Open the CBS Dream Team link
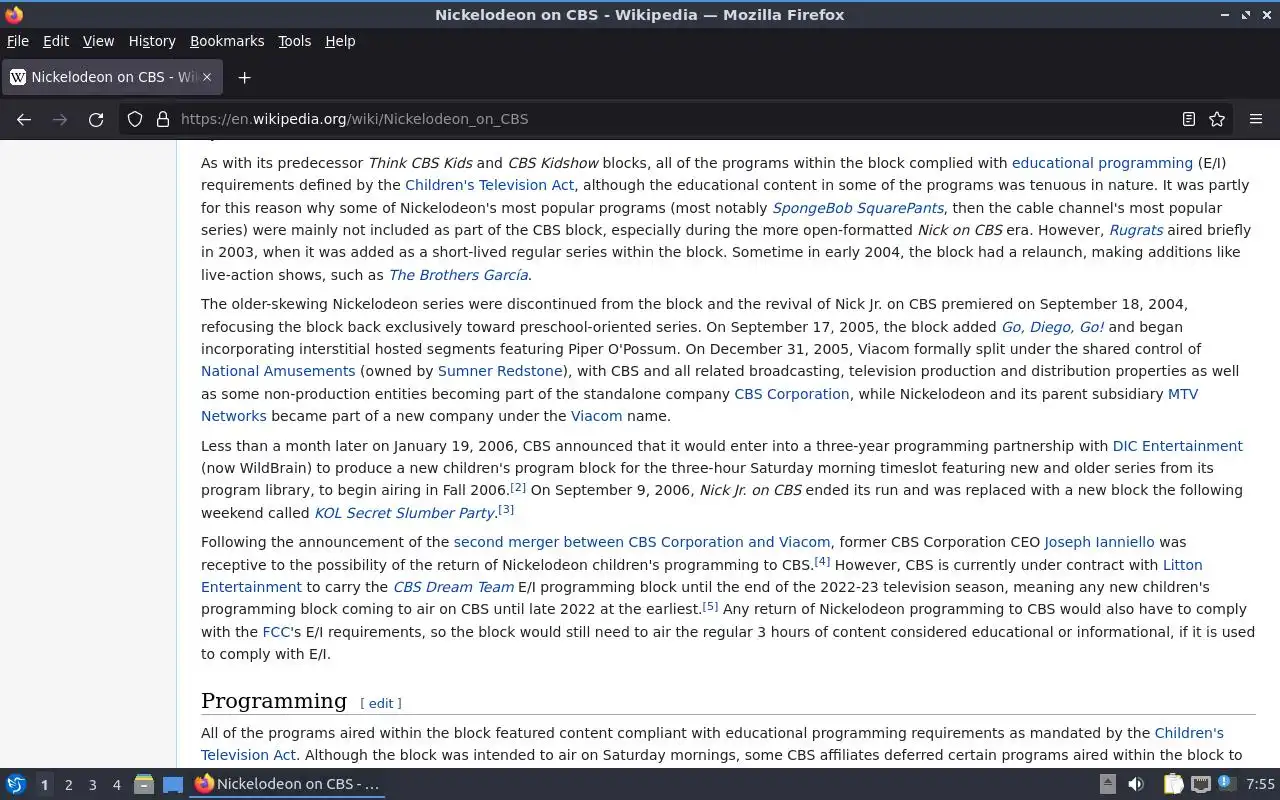The width and height of the screenshot is (1280, 800). [453, 587]
